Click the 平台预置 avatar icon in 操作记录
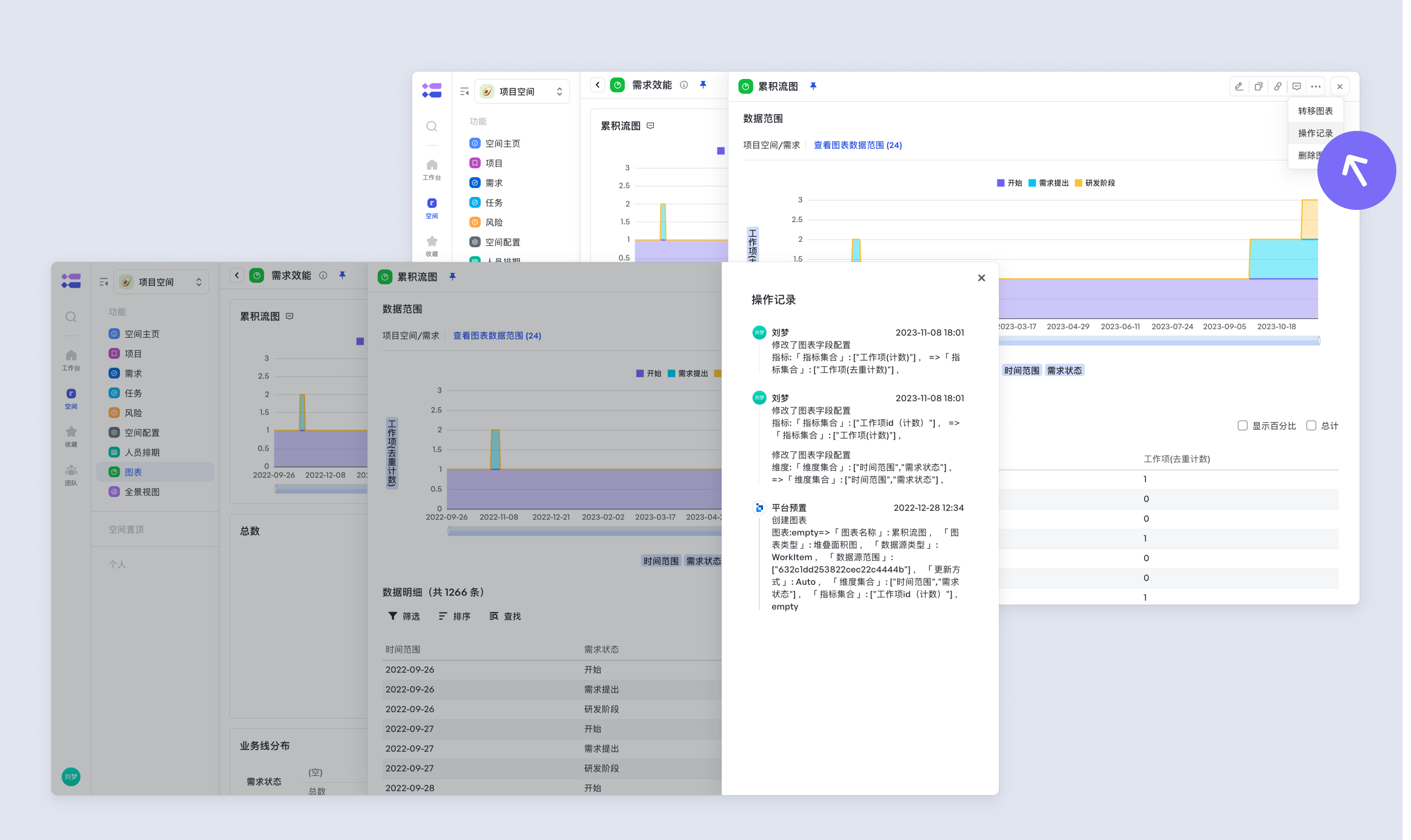This screenshot has width=1411, height=840. point(759,508)
